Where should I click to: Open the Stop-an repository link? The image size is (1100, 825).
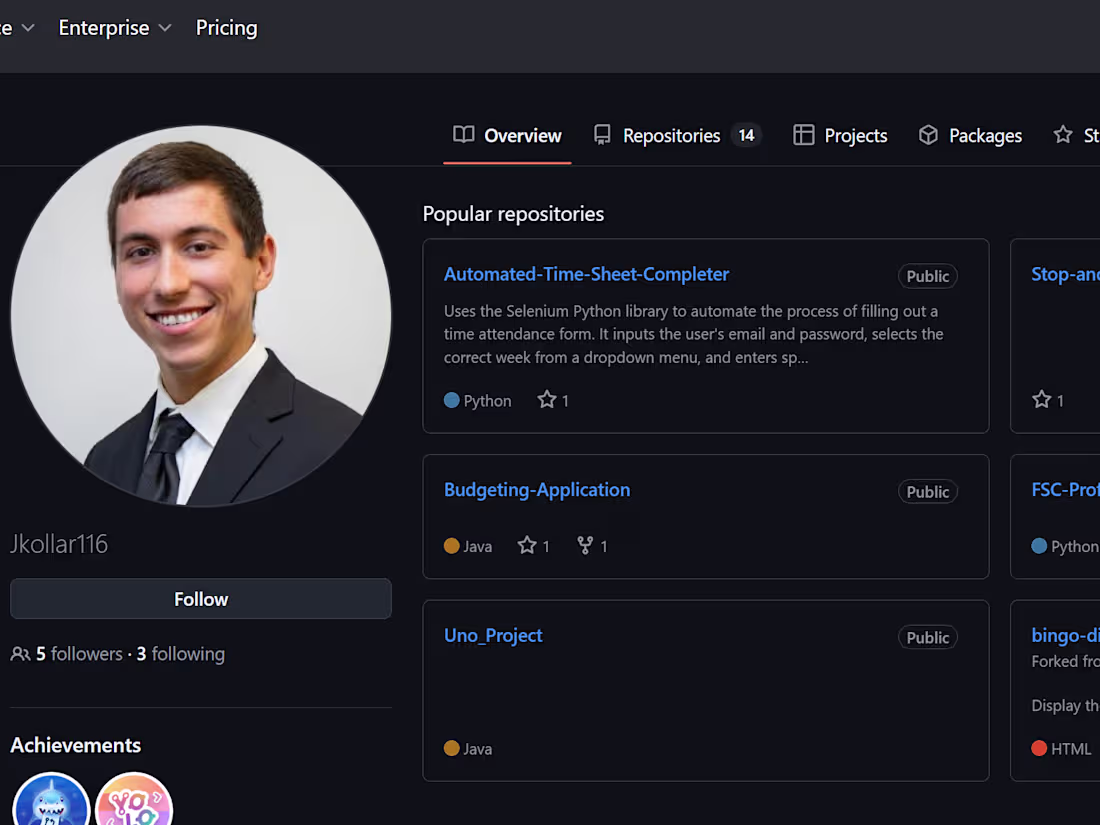(x=1066, y=274)
